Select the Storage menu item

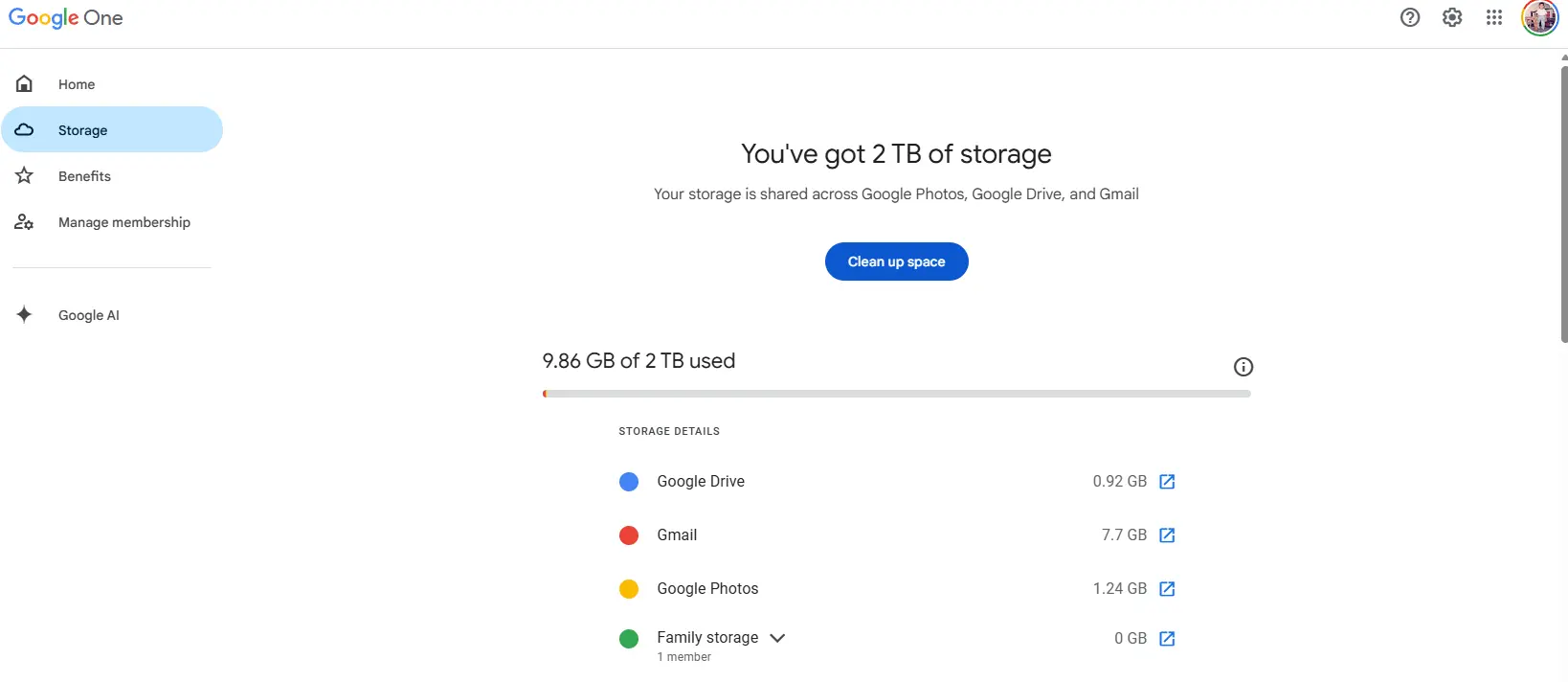click(x=112, y=129)
